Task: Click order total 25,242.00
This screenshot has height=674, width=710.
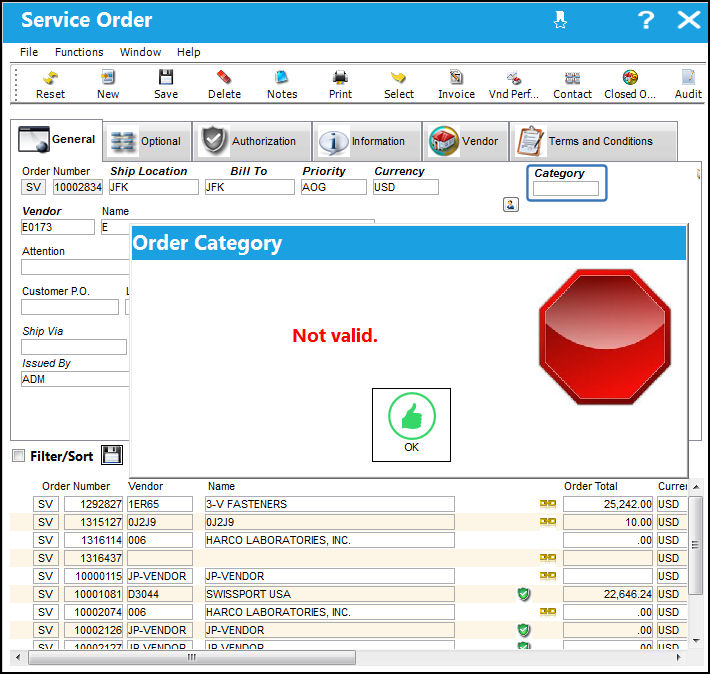Action: coord(608,504)
